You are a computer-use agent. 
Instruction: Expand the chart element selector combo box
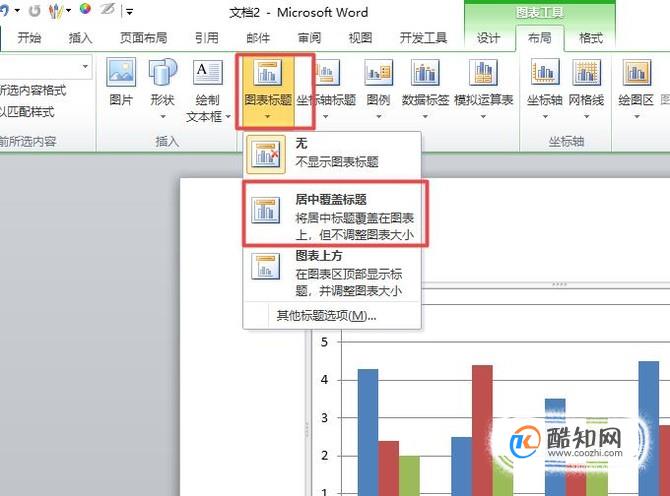85,66
